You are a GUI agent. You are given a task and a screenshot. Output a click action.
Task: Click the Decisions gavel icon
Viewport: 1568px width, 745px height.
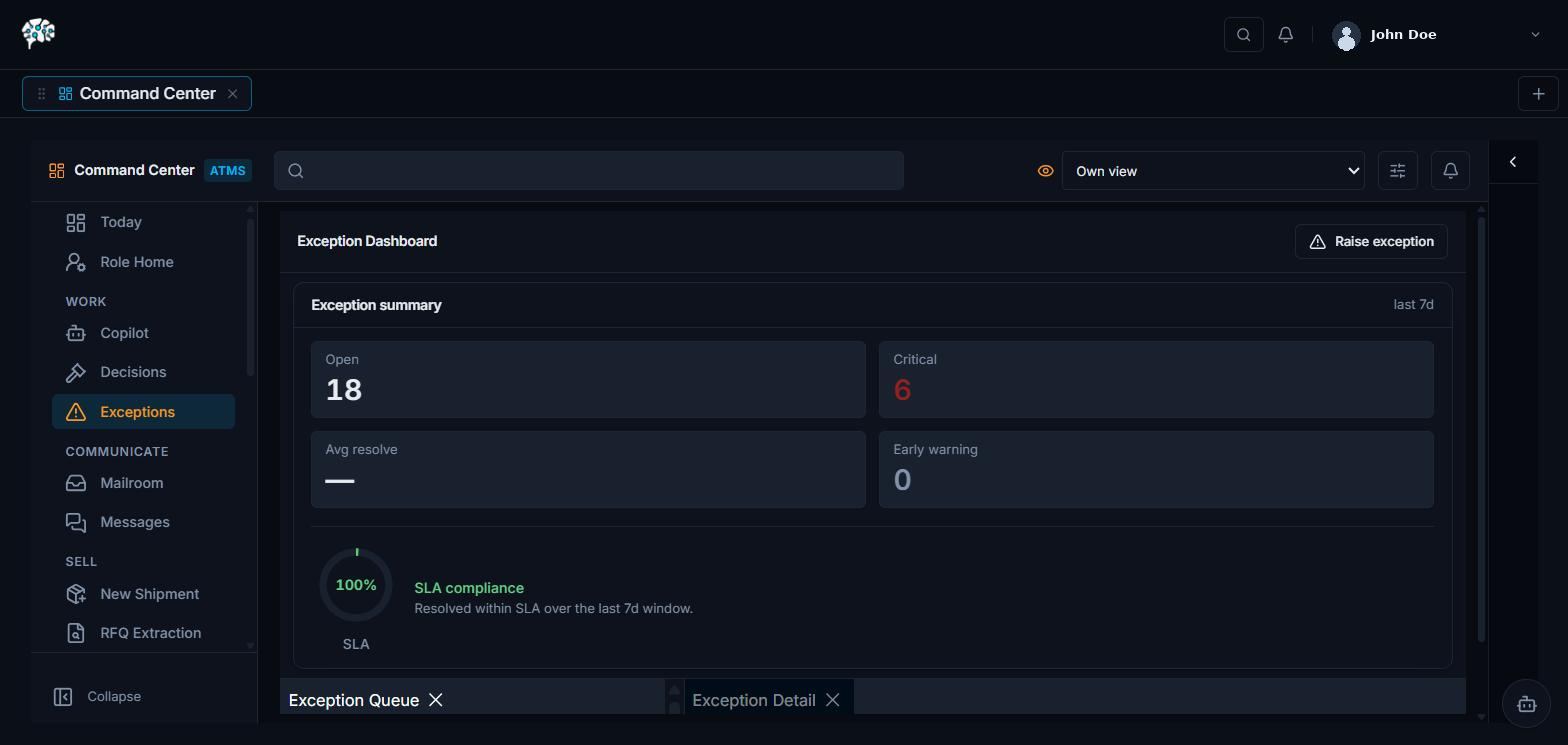point(76,372)
